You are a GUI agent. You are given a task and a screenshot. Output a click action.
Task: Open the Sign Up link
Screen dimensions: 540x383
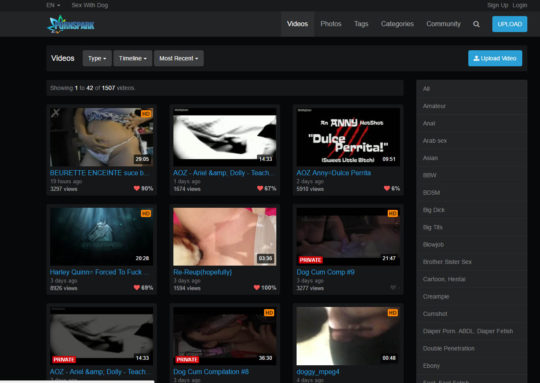click(498, 5)
